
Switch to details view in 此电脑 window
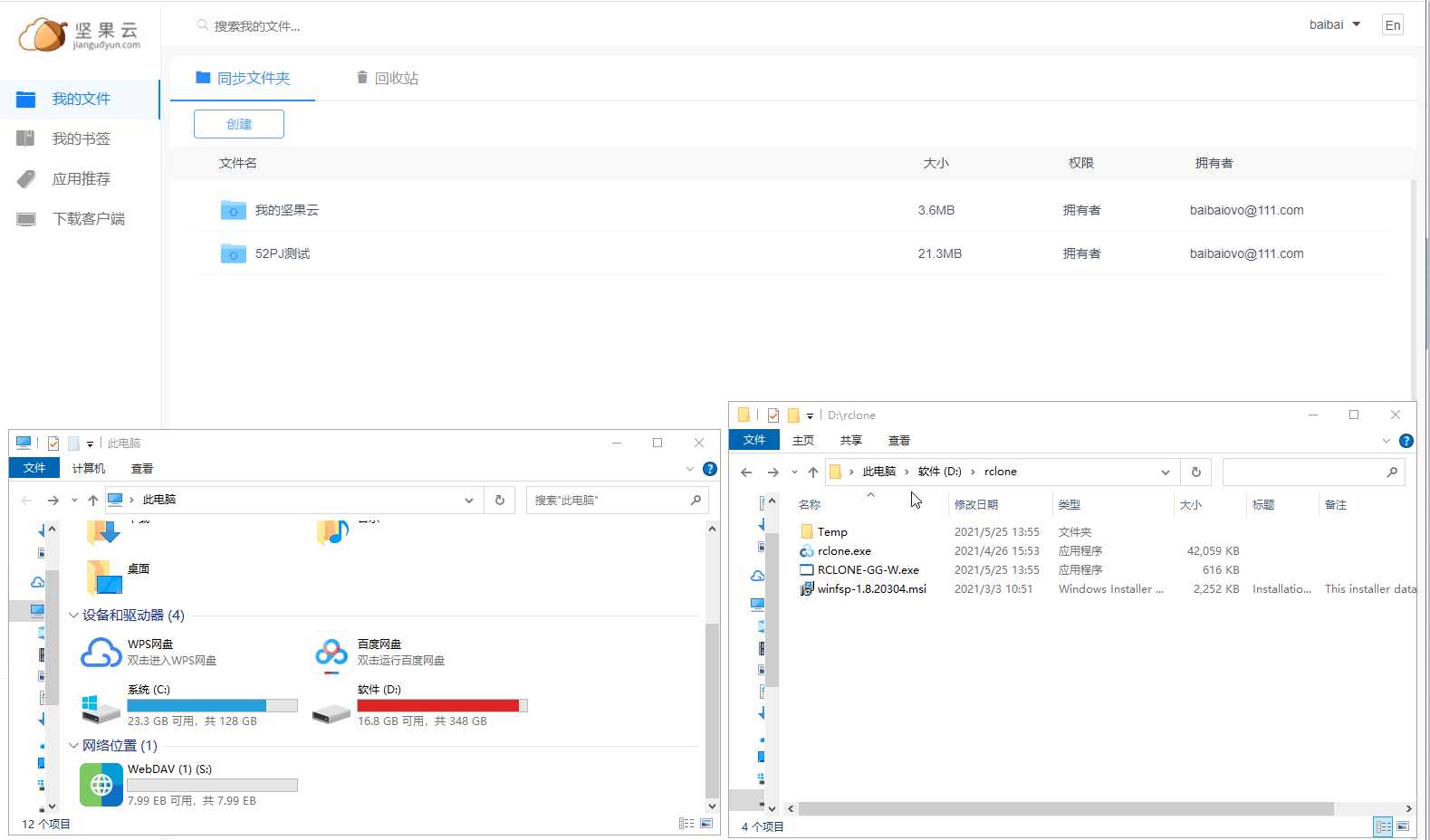coord(686,824)
